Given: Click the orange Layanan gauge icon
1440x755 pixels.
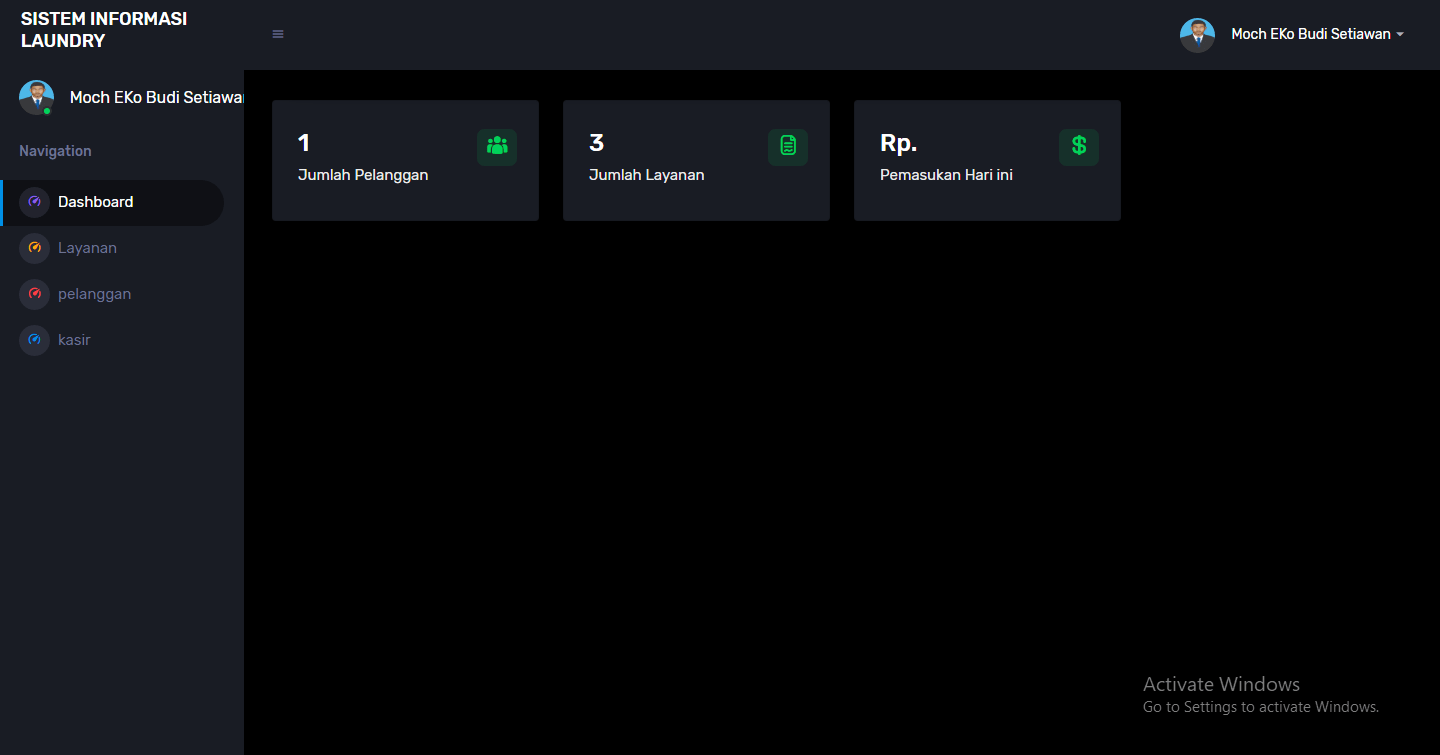Looking at the screenshot, I should point(34,248).
